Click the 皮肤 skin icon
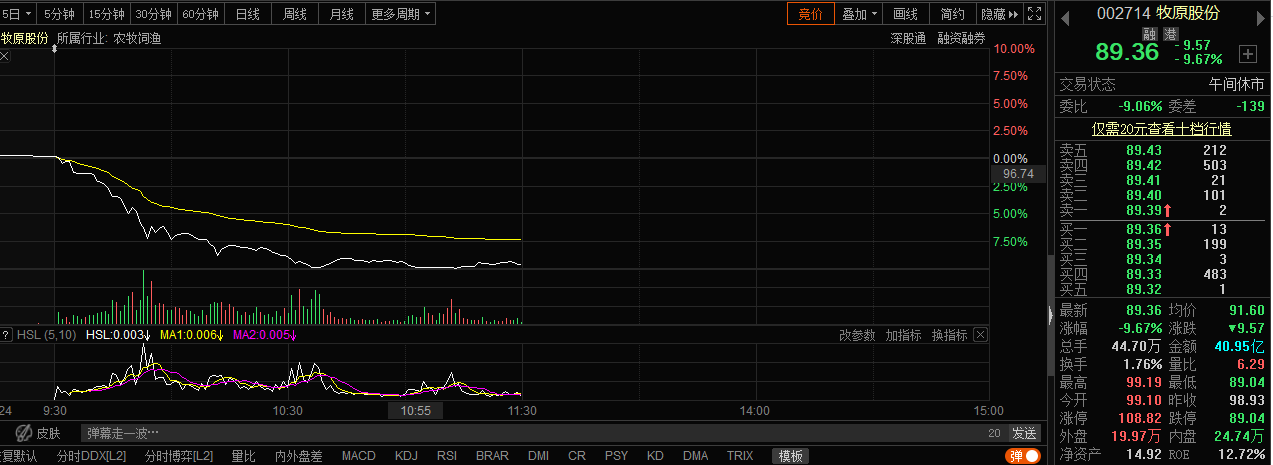 [40, 433]
